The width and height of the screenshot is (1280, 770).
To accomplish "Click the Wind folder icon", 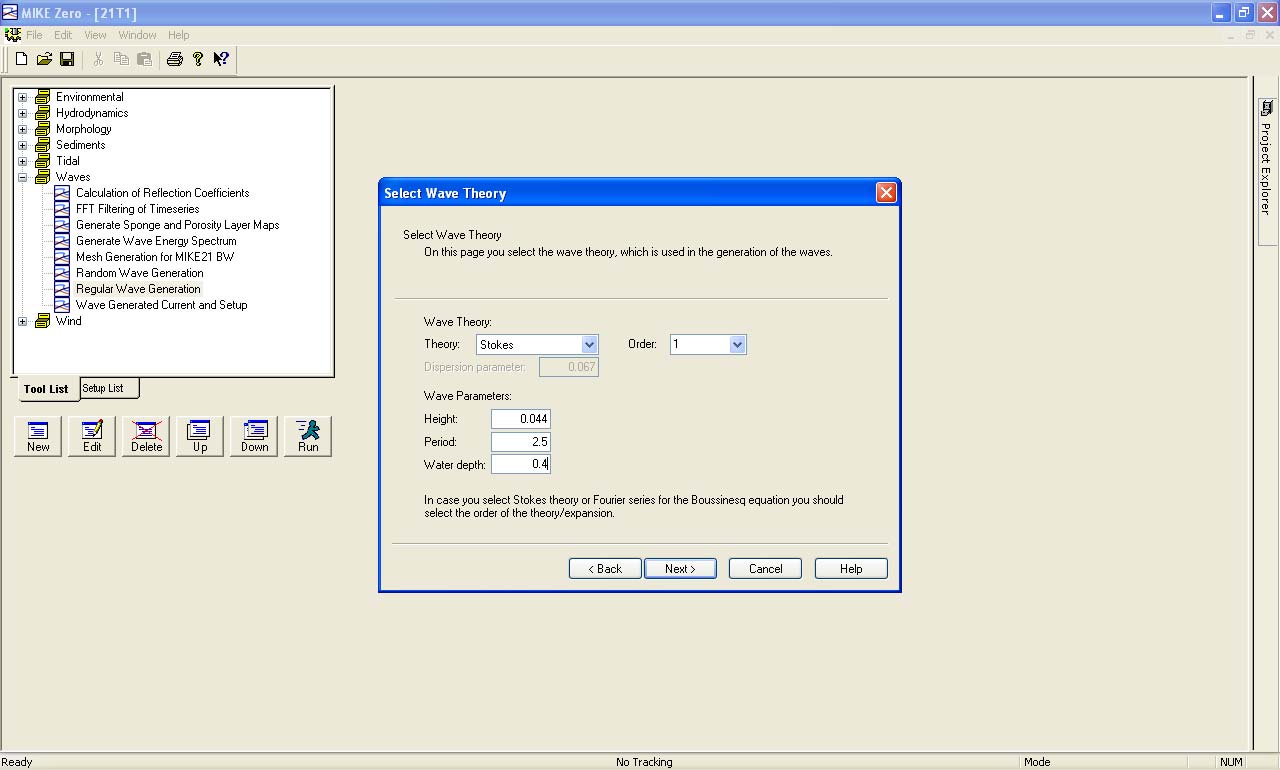I will [42, 321].
